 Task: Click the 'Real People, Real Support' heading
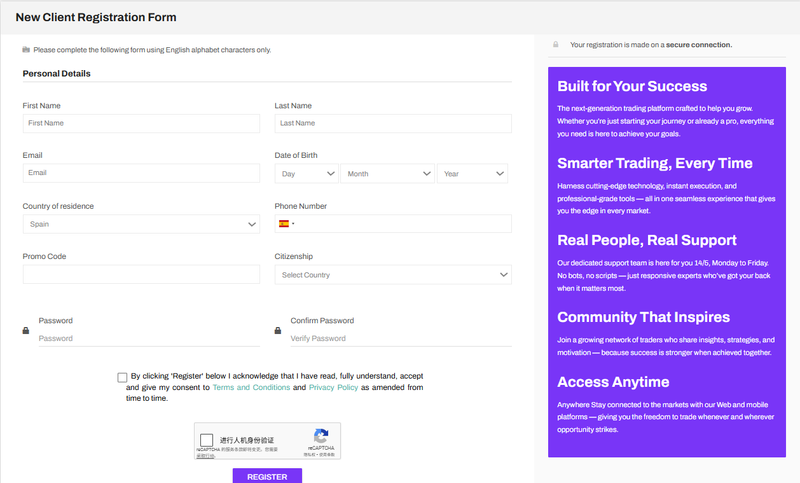pos(646,240)
